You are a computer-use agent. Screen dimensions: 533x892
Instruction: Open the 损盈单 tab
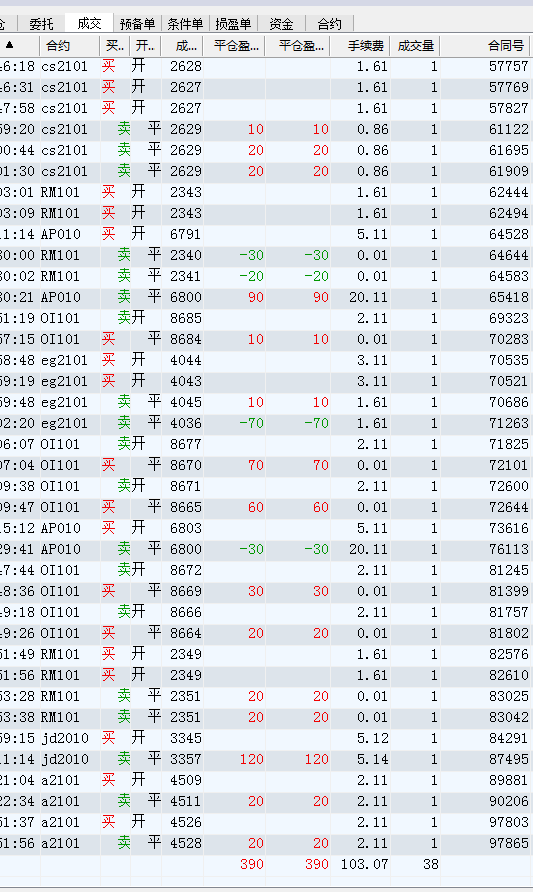pos(233,24)
